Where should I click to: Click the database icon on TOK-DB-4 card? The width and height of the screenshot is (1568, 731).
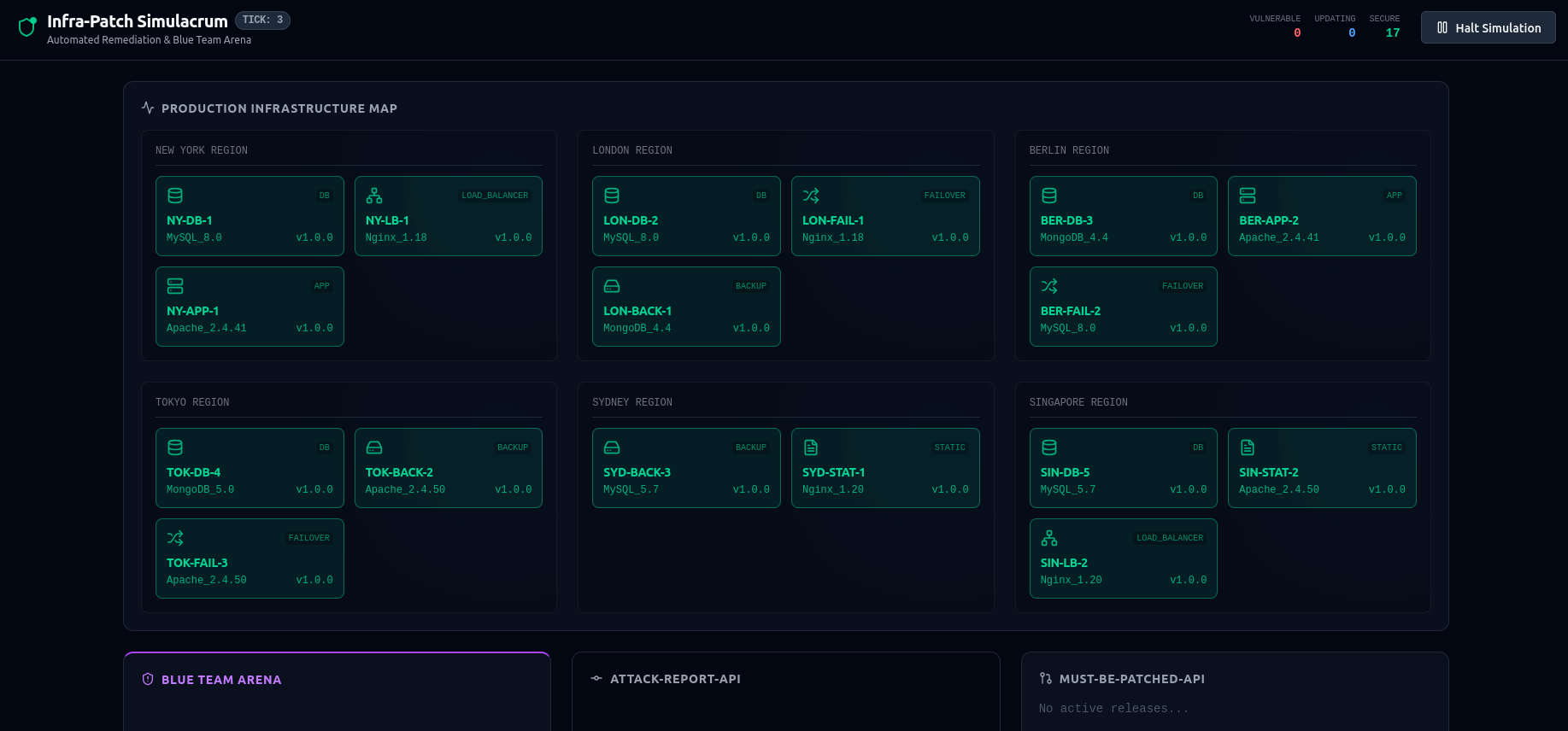click(175, 447)
